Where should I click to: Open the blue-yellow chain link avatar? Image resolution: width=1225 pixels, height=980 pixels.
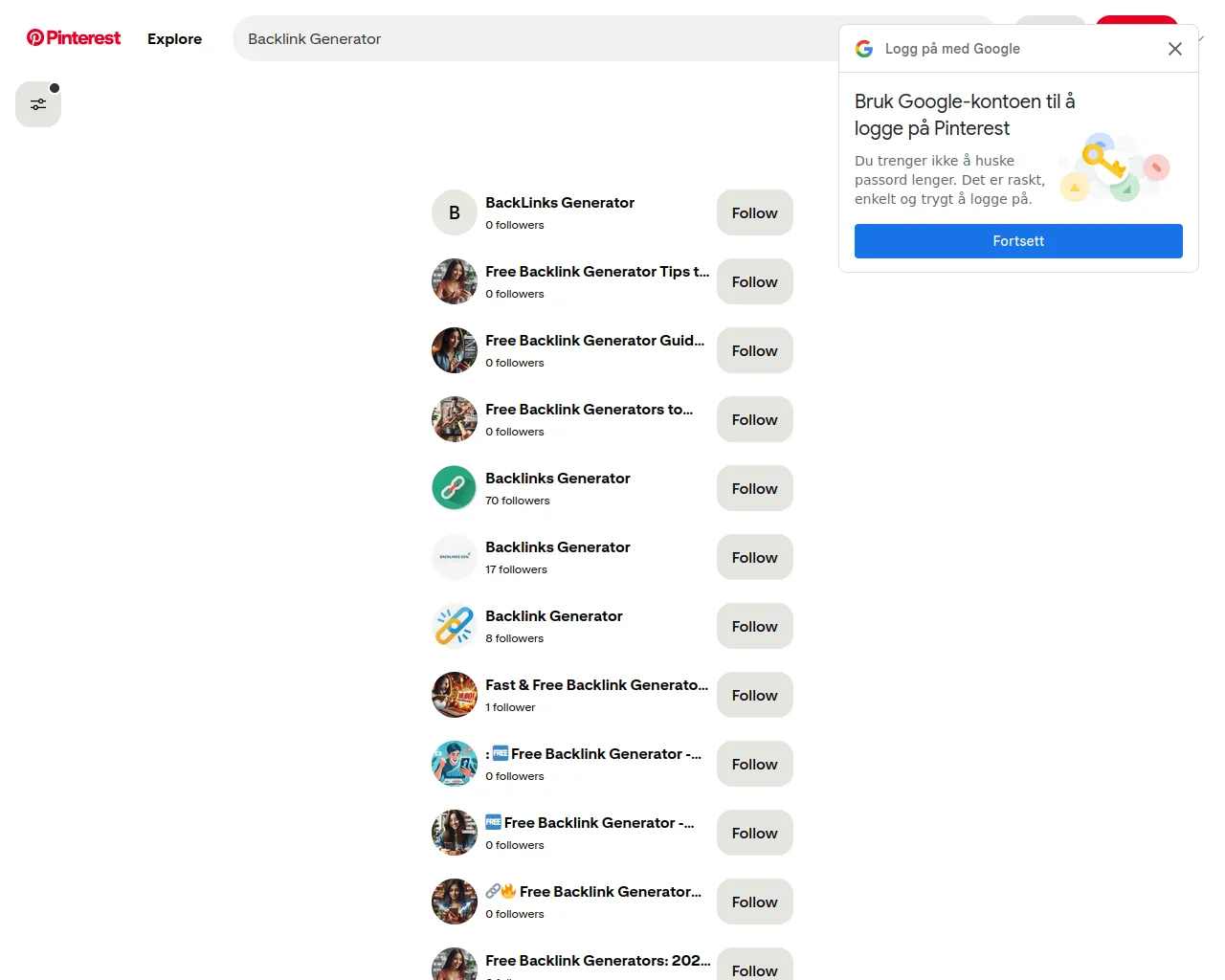455,627
